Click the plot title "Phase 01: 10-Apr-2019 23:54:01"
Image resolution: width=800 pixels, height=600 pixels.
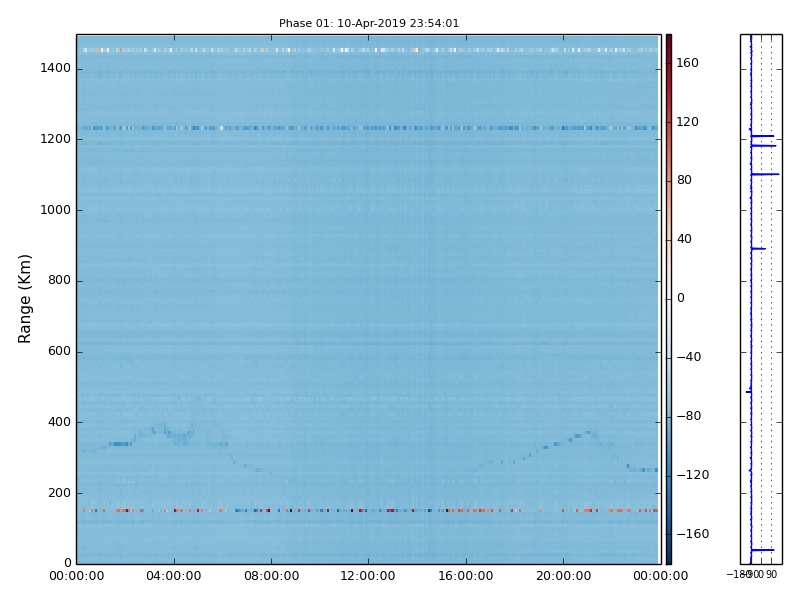pyautogui.click(x=369, y=23)
